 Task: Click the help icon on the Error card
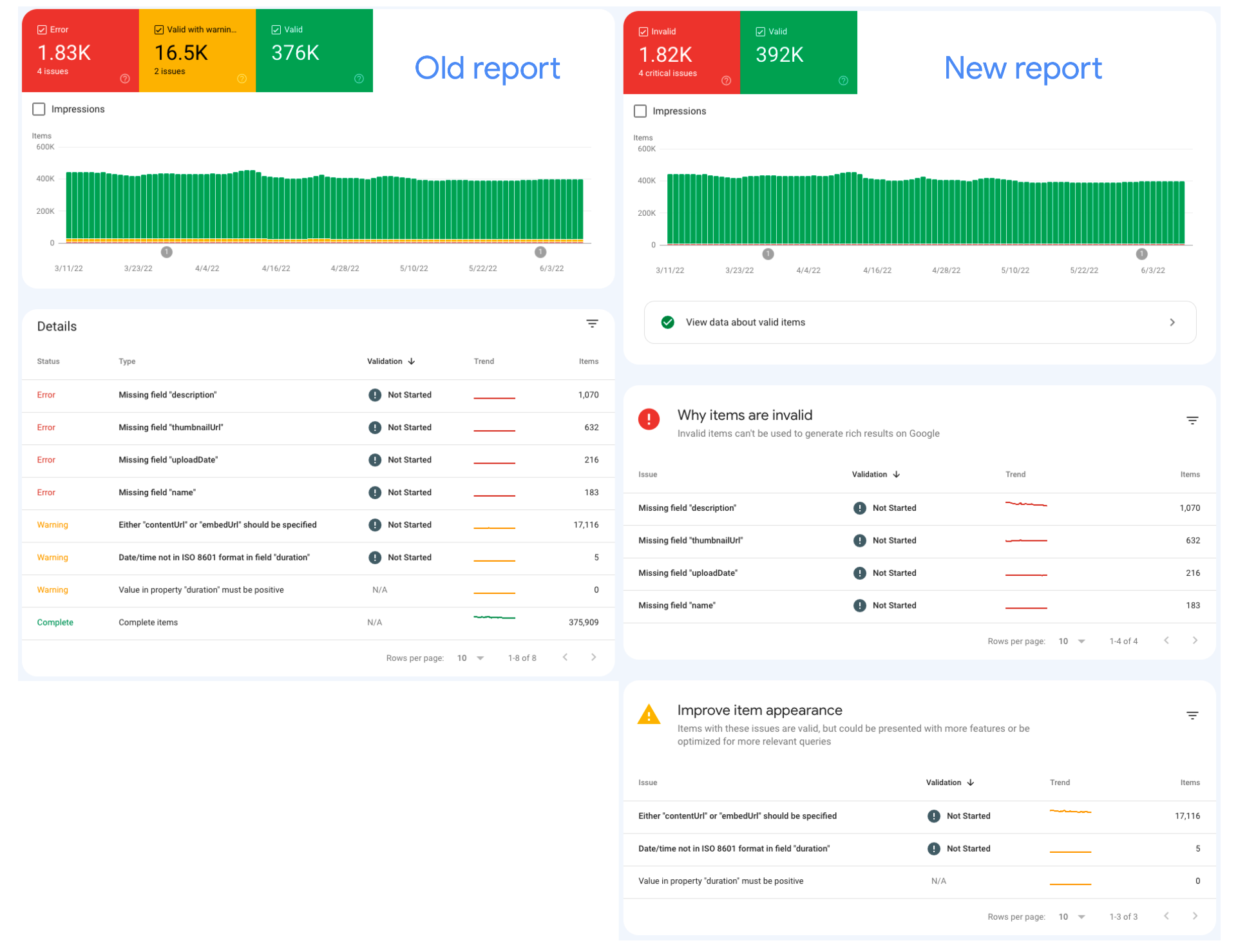tap(125, 79)
